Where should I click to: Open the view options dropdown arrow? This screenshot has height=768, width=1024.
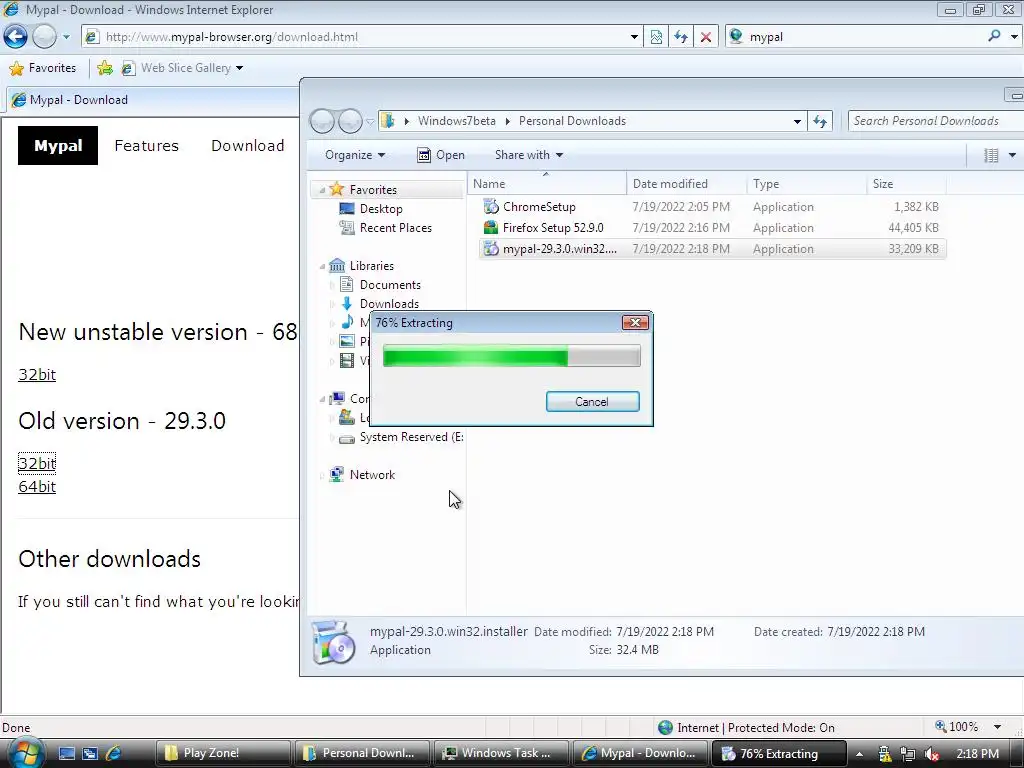coord(1012,155)
